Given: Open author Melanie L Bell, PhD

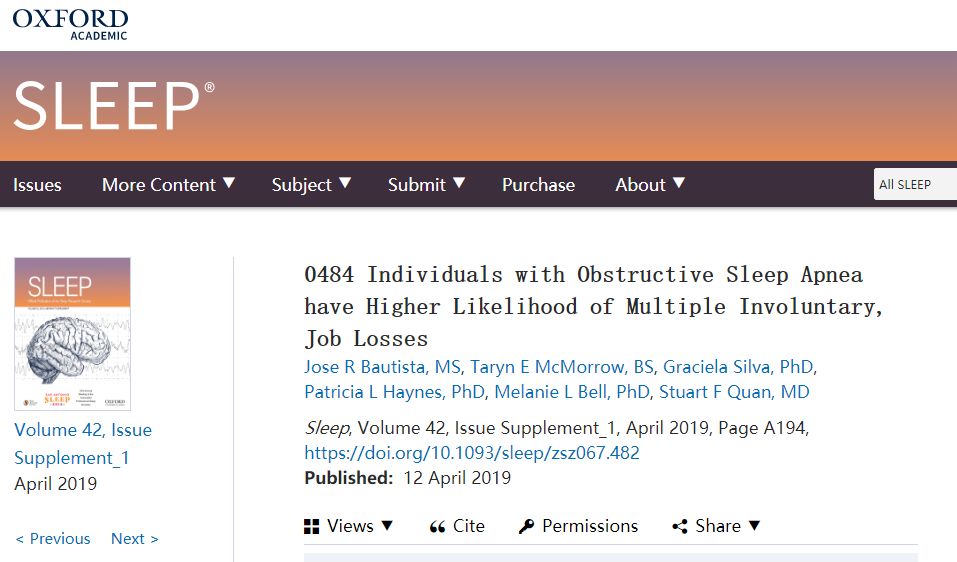Looking at the screenshot, I should coord(572,392).
